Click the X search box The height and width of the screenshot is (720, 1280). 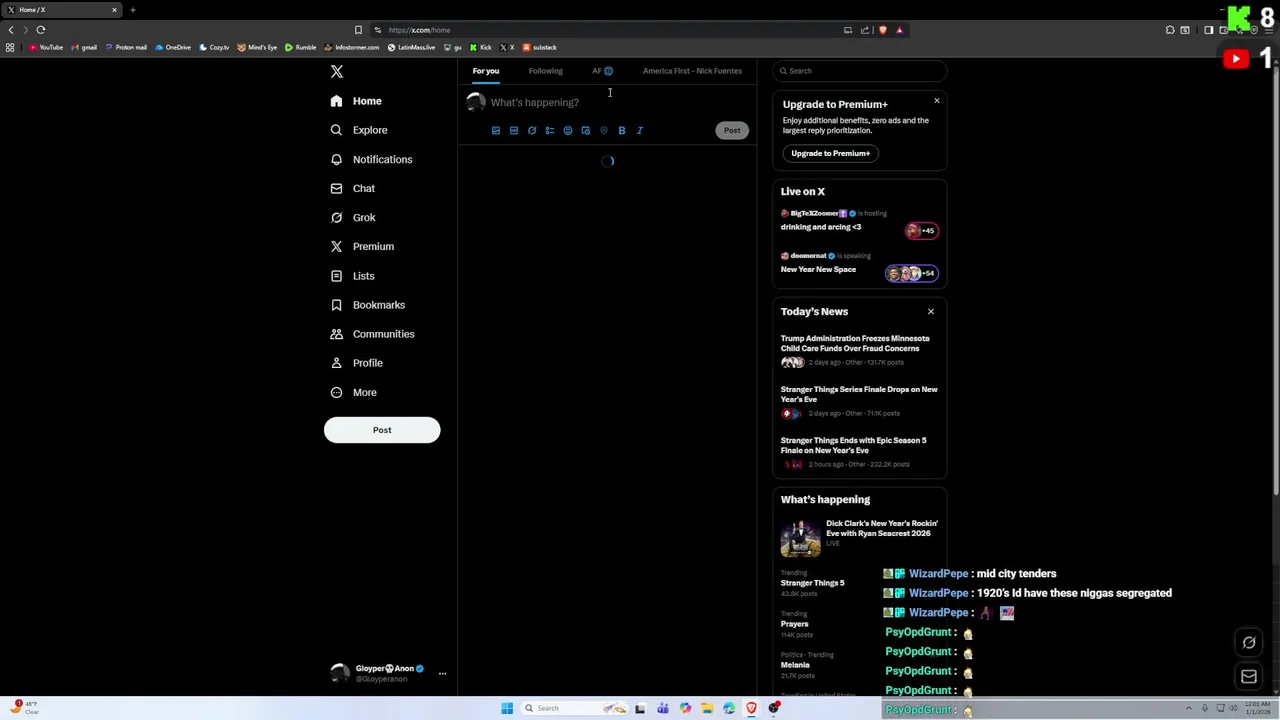coord(860,71)
